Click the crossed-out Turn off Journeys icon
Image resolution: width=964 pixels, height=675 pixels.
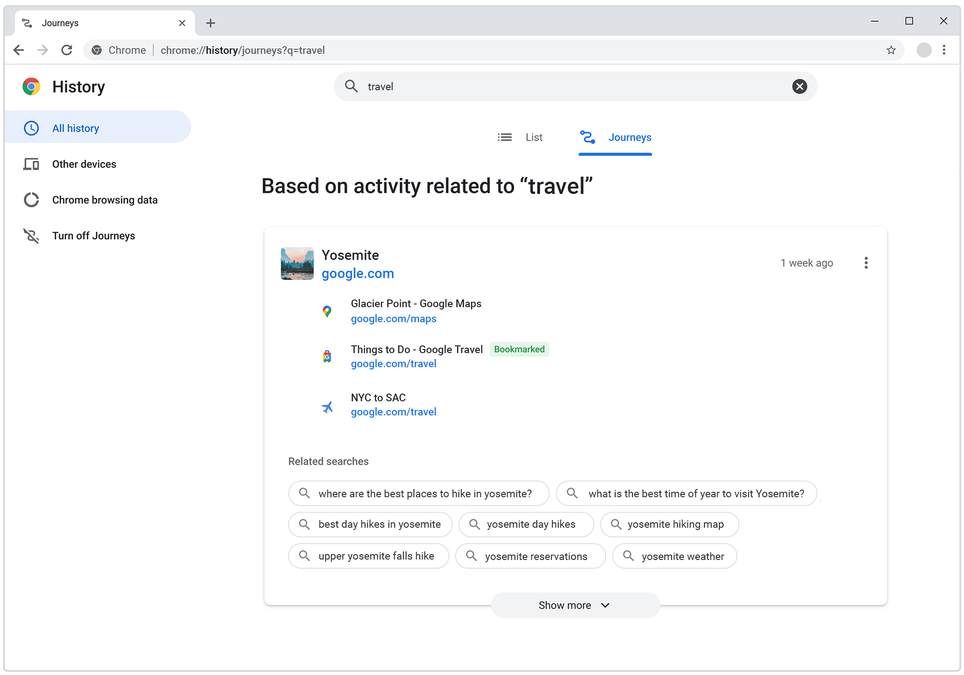(x=31, y=235)
